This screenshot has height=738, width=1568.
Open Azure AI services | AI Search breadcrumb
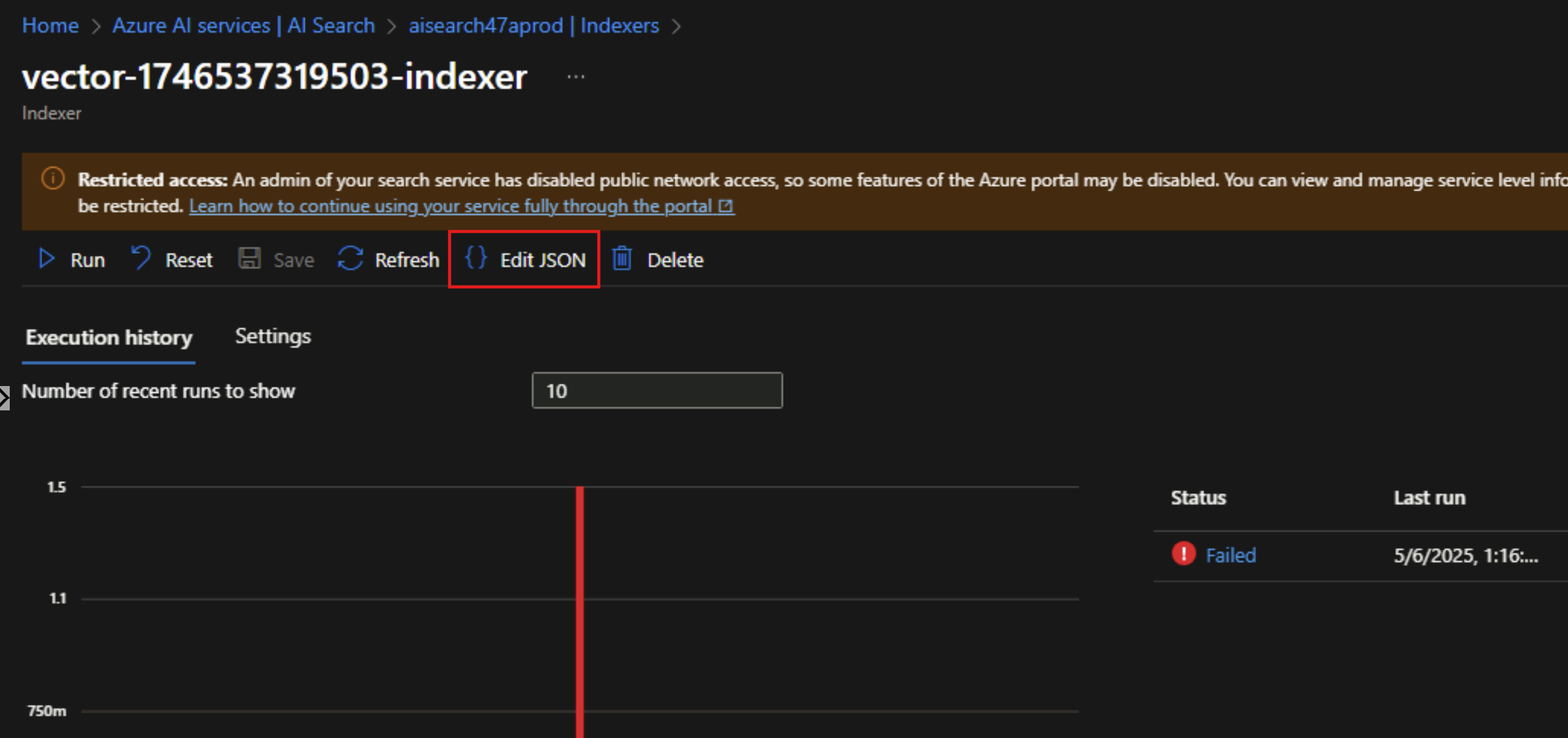244,26
